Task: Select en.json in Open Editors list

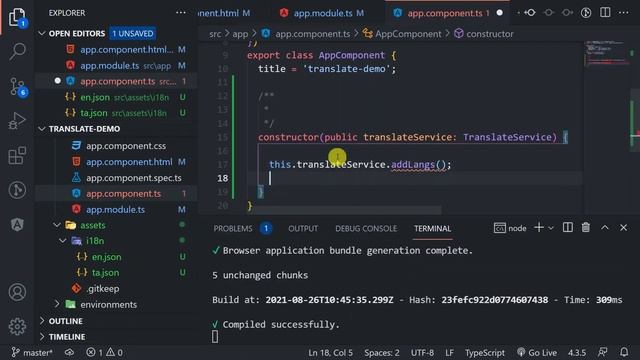Action: click(116, 97)
